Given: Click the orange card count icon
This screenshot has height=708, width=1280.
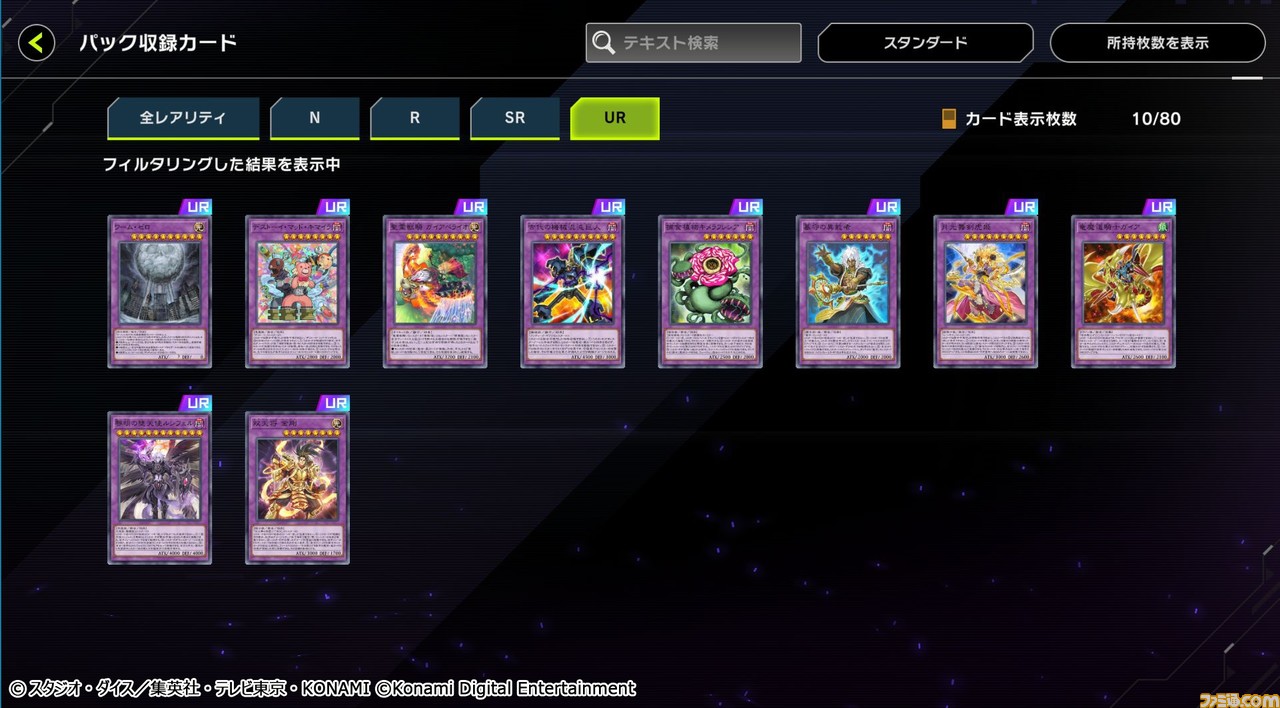Looking at the screenshot, I should click(948, 119).
